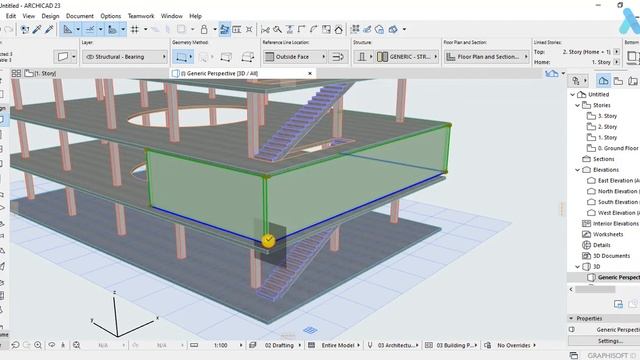Click the Fillet curve icon

click(313, 29)
